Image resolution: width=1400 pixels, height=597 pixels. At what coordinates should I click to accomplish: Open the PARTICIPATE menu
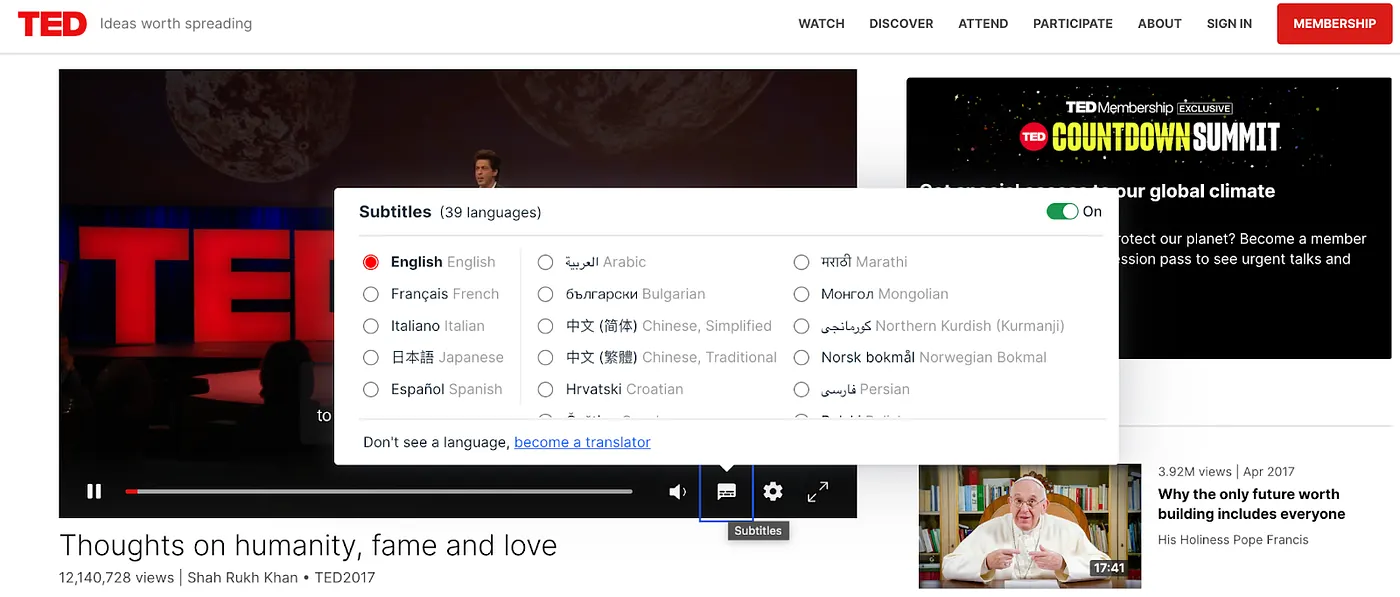click(x=1073, y=24)
